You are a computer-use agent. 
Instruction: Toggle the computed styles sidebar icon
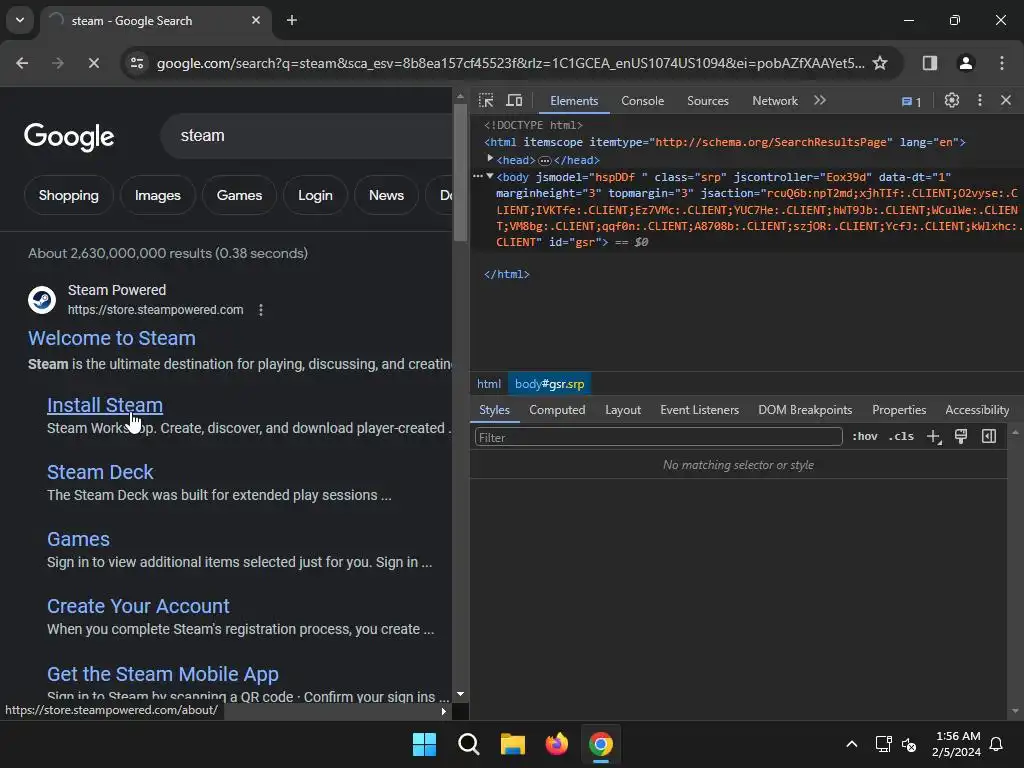[x=989, y=436]
